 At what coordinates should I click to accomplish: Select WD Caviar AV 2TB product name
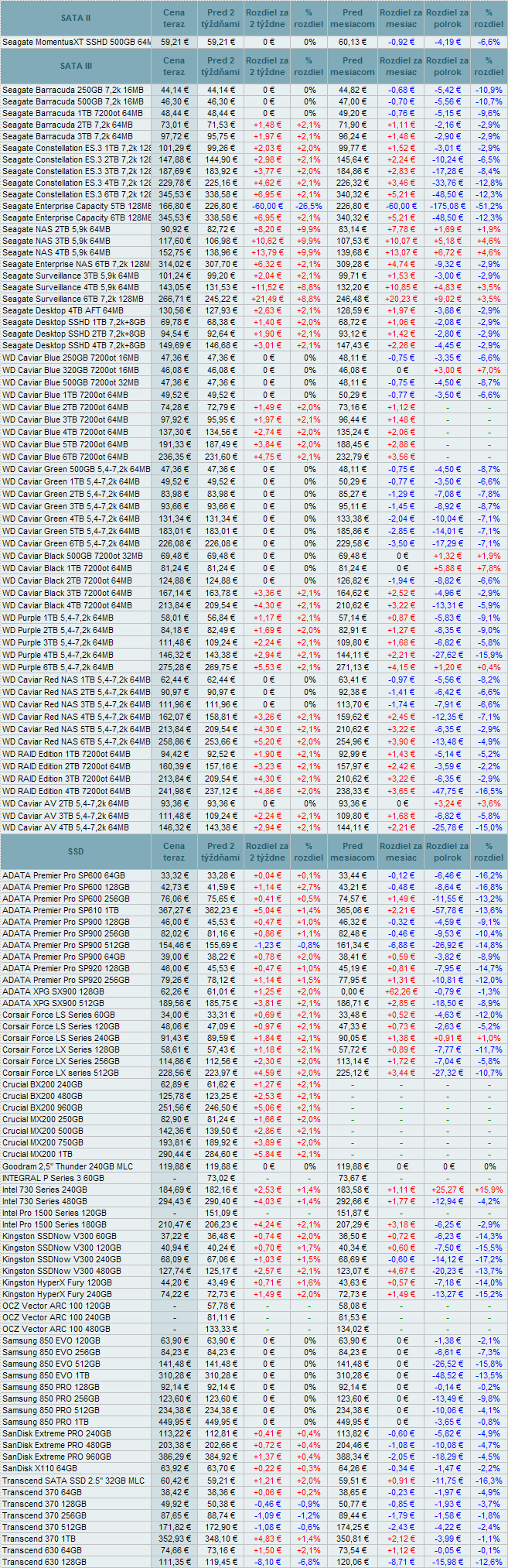pyautogui.click(x=65, y=803)
